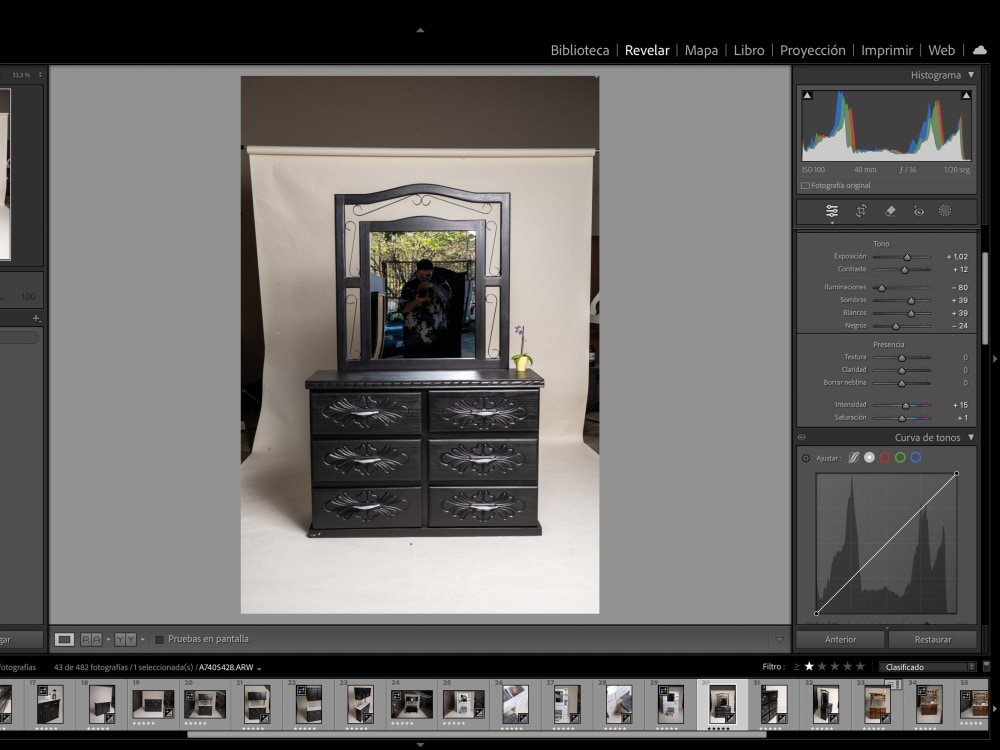
Task: Select filmstrip thumbnail number 31
Action: point(773,704)
